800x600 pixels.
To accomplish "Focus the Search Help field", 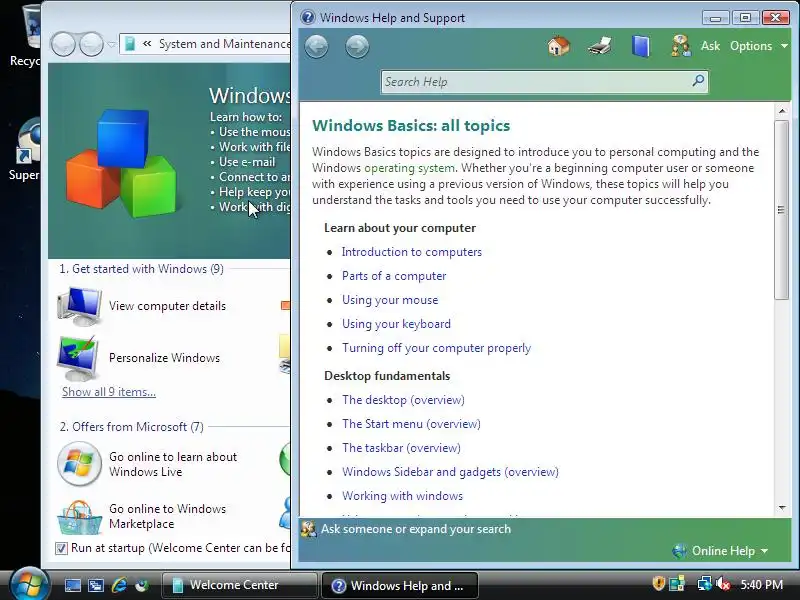I will click(535, 82).
